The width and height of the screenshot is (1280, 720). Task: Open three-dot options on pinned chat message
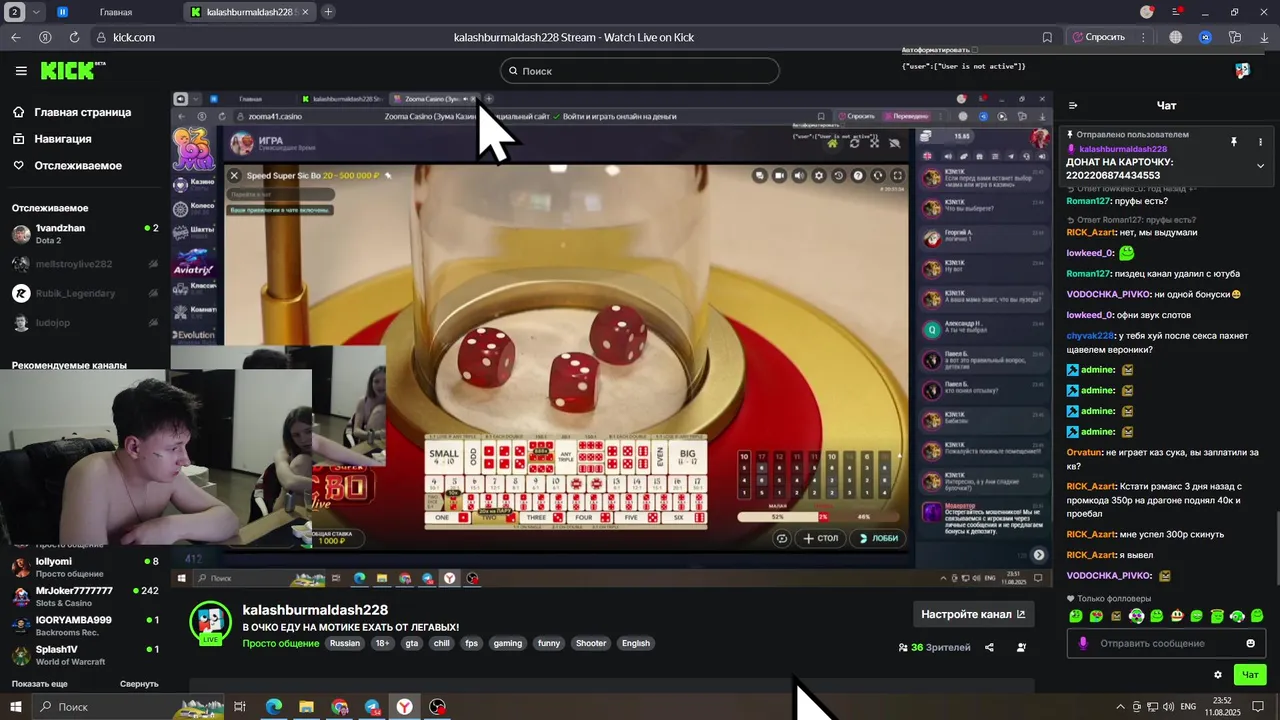(1260, 142)
